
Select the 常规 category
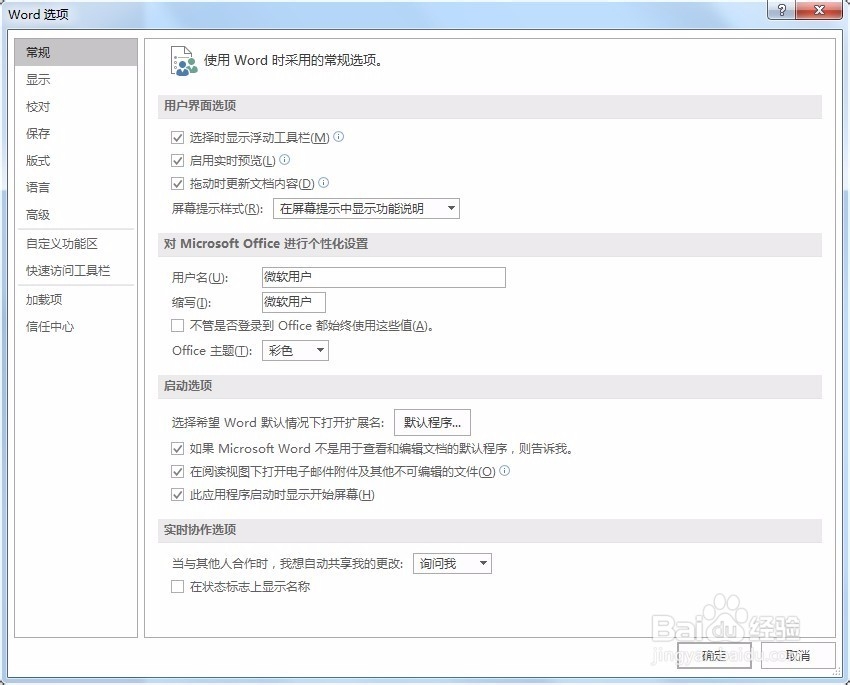(76, 53)
